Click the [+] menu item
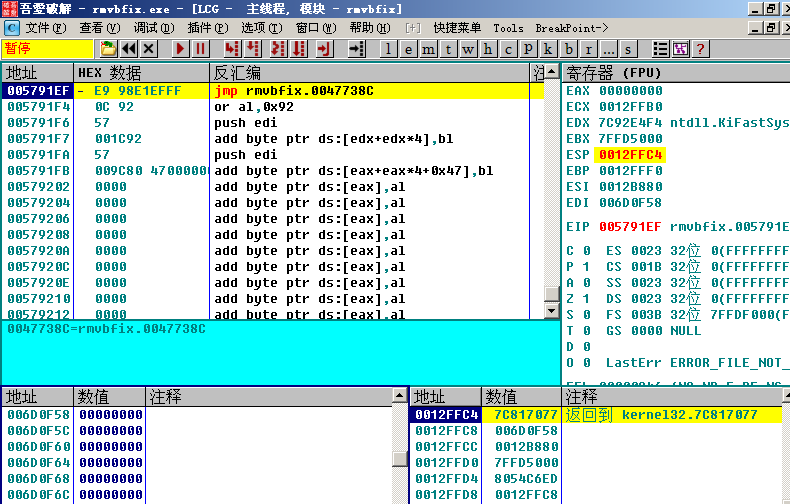Image resolution: width=790 pixels, height=504 pixels. coord(413,28)
